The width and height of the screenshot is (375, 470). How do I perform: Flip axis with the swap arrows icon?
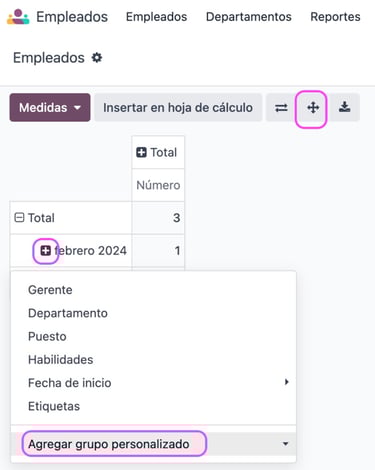(x=281, y=107)
